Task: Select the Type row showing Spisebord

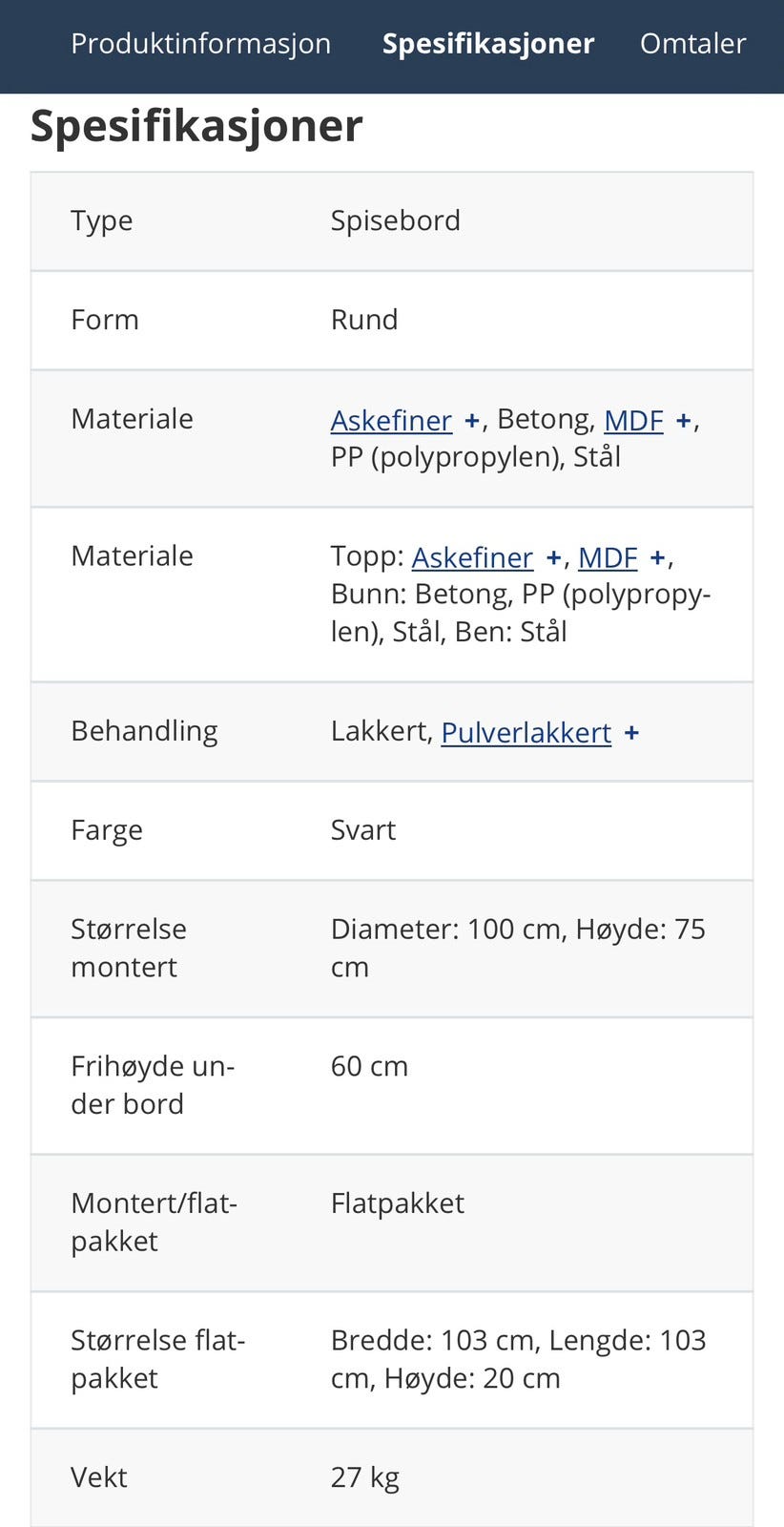Action: pyautogui.click(x=396, y=220)
